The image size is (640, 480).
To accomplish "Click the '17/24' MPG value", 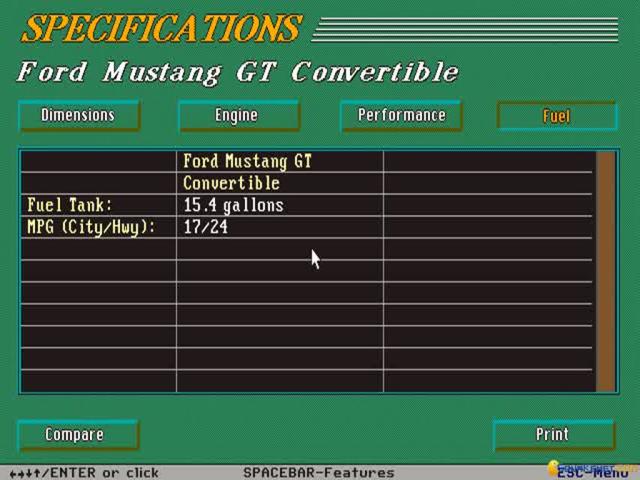I will (206, 227).
